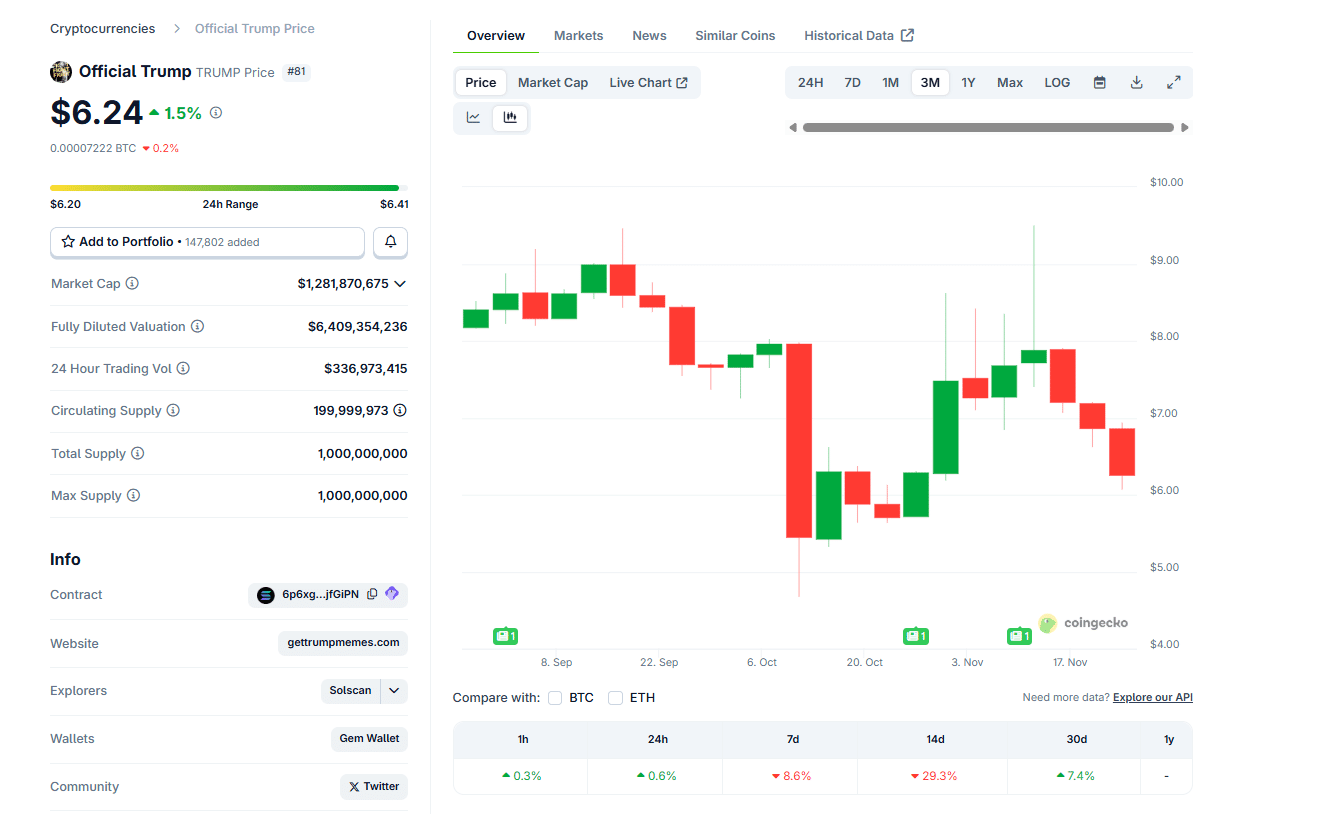Open the gettrumpmemes.com website link
Screen dimensions: 1329x814
pos(342,643)
